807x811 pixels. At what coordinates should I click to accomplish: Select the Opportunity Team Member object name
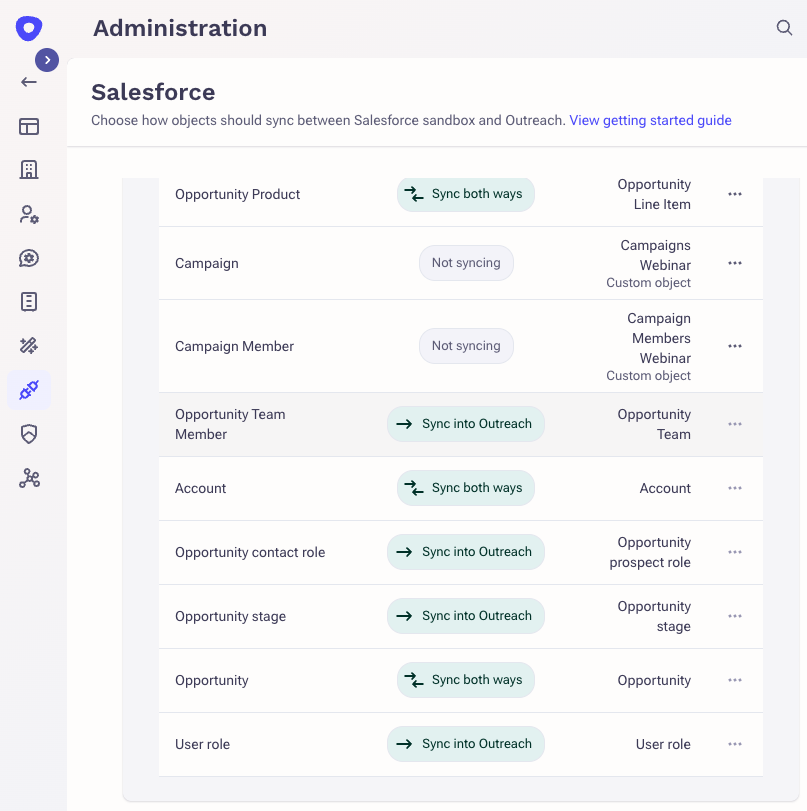[x=230, y=424]
